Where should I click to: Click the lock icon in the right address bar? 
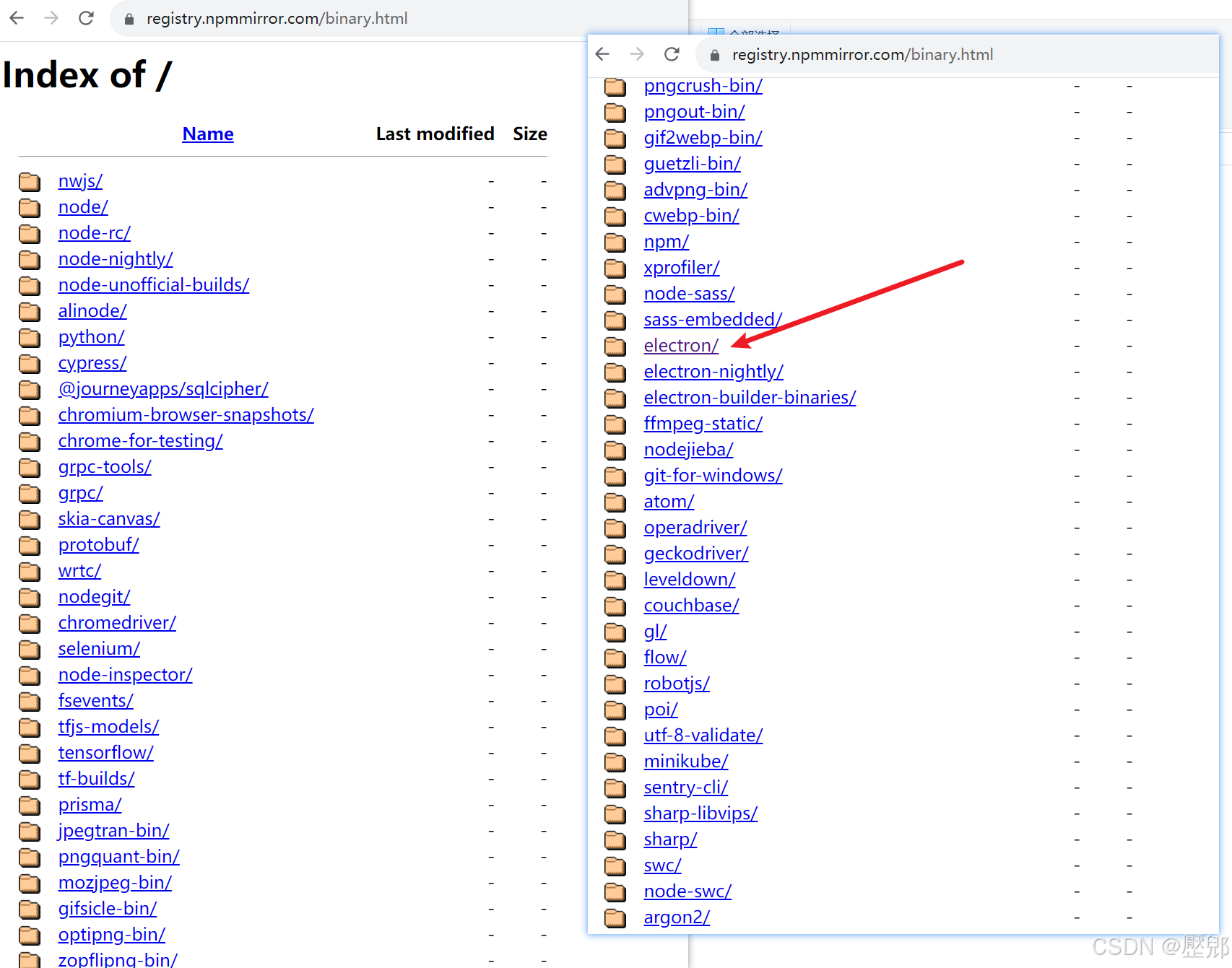(715, 55)
